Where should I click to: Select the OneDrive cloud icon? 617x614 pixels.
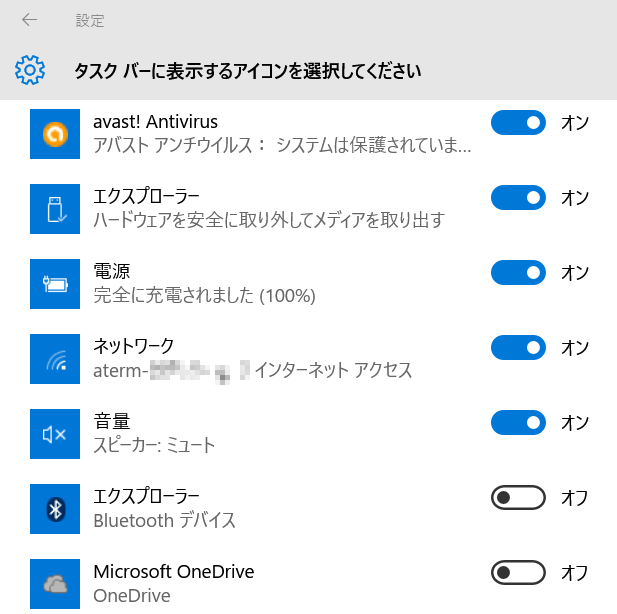[55, 584]
